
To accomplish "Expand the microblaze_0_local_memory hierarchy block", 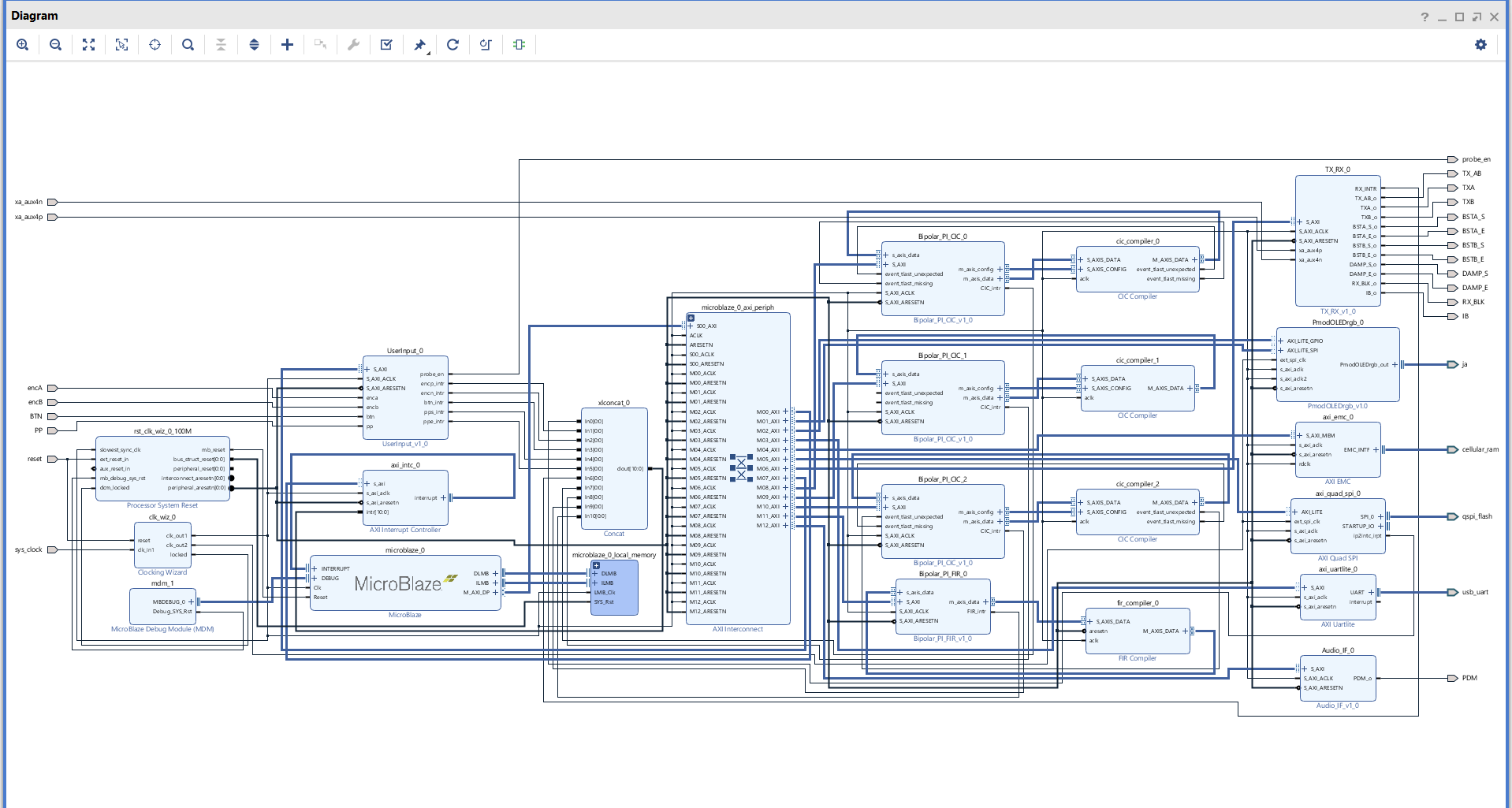I will pos(596,565).
